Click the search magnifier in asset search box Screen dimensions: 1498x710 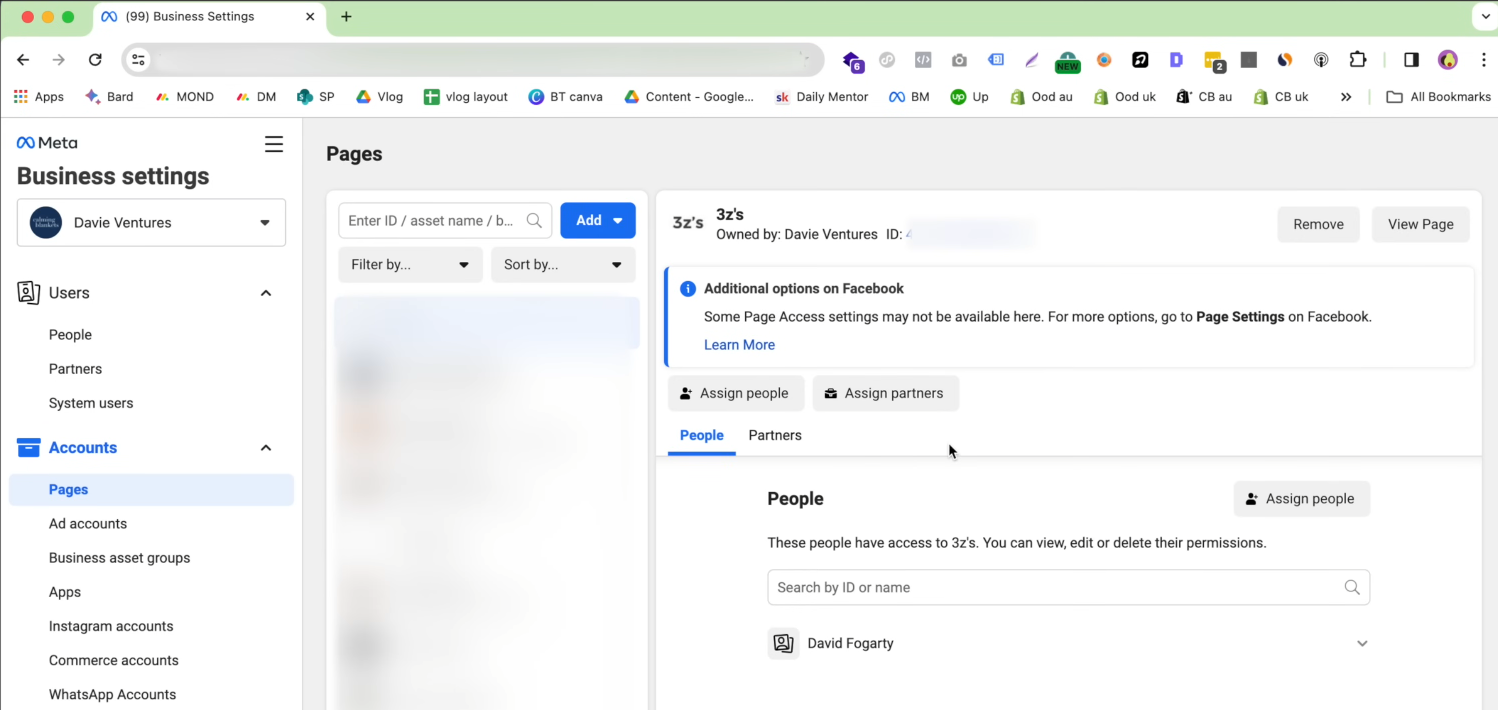point(534,221)
